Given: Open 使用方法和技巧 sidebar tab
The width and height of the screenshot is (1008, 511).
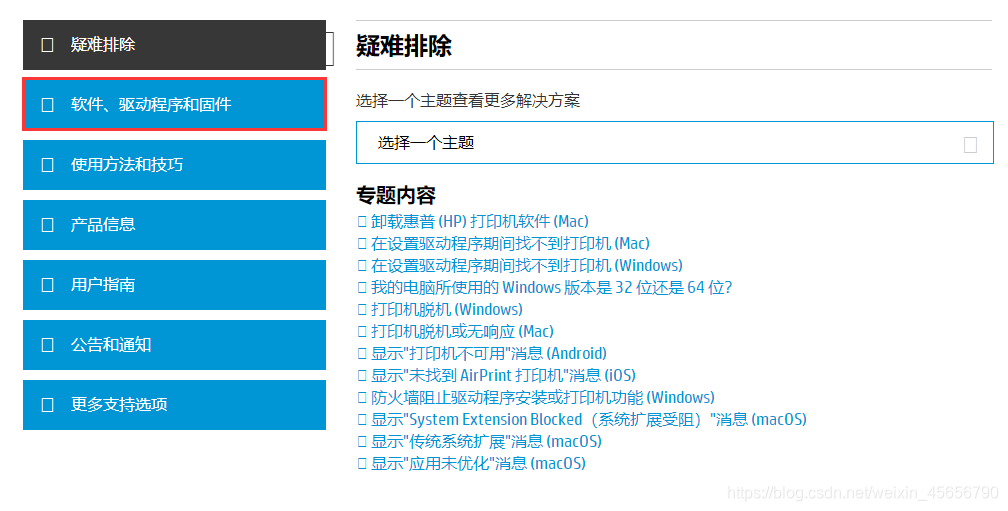Looking at the screenshot, I should tap(174, 165).
